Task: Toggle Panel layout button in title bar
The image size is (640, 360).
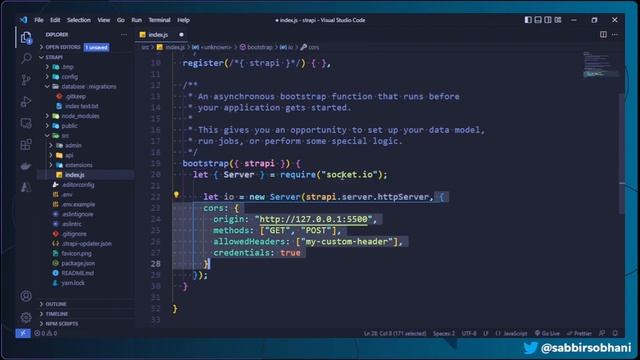Action: point(538,20)
